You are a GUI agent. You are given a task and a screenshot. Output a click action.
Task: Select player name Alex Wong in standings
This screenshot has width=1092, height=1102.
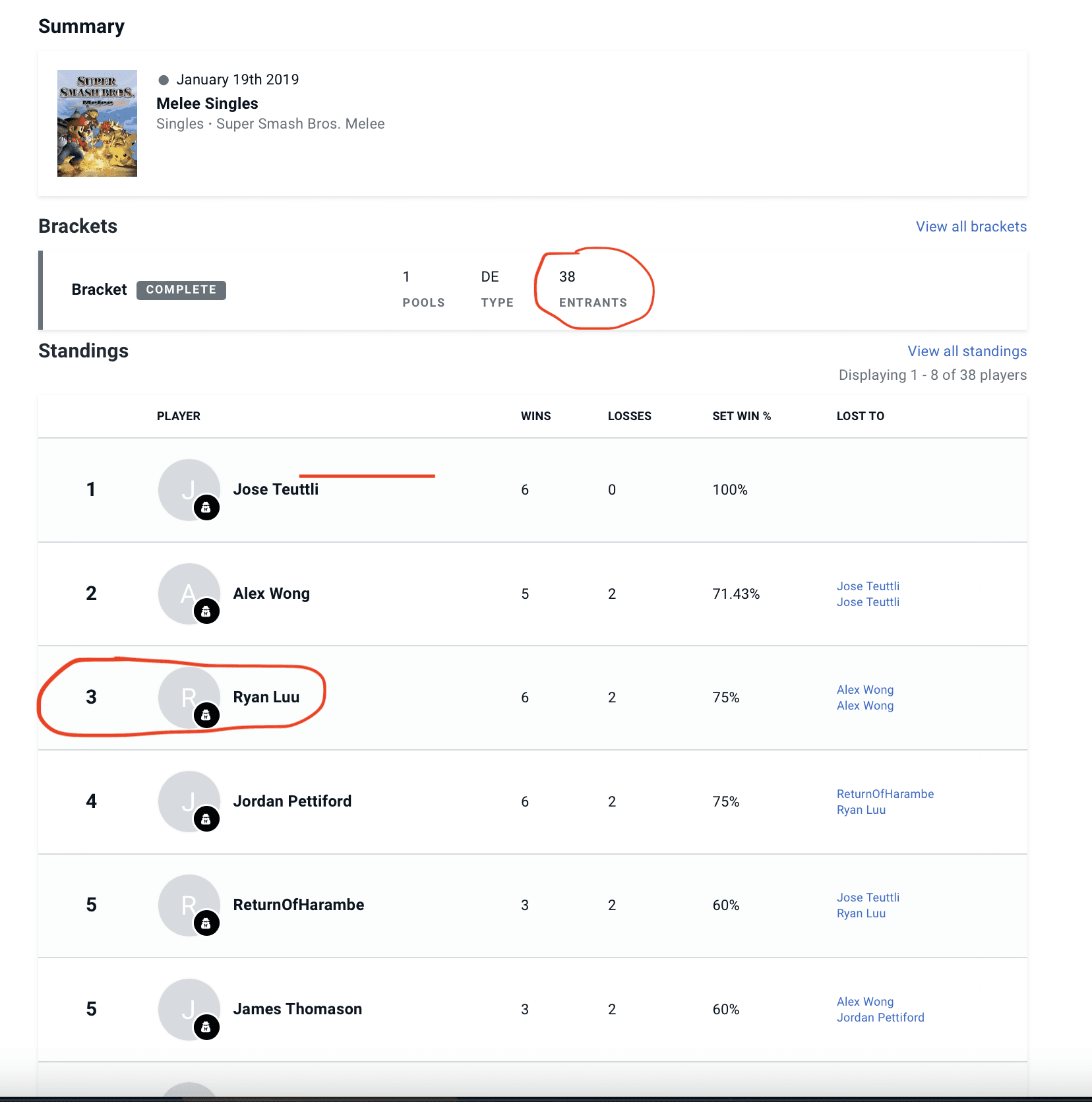click(x=271, y=594)
